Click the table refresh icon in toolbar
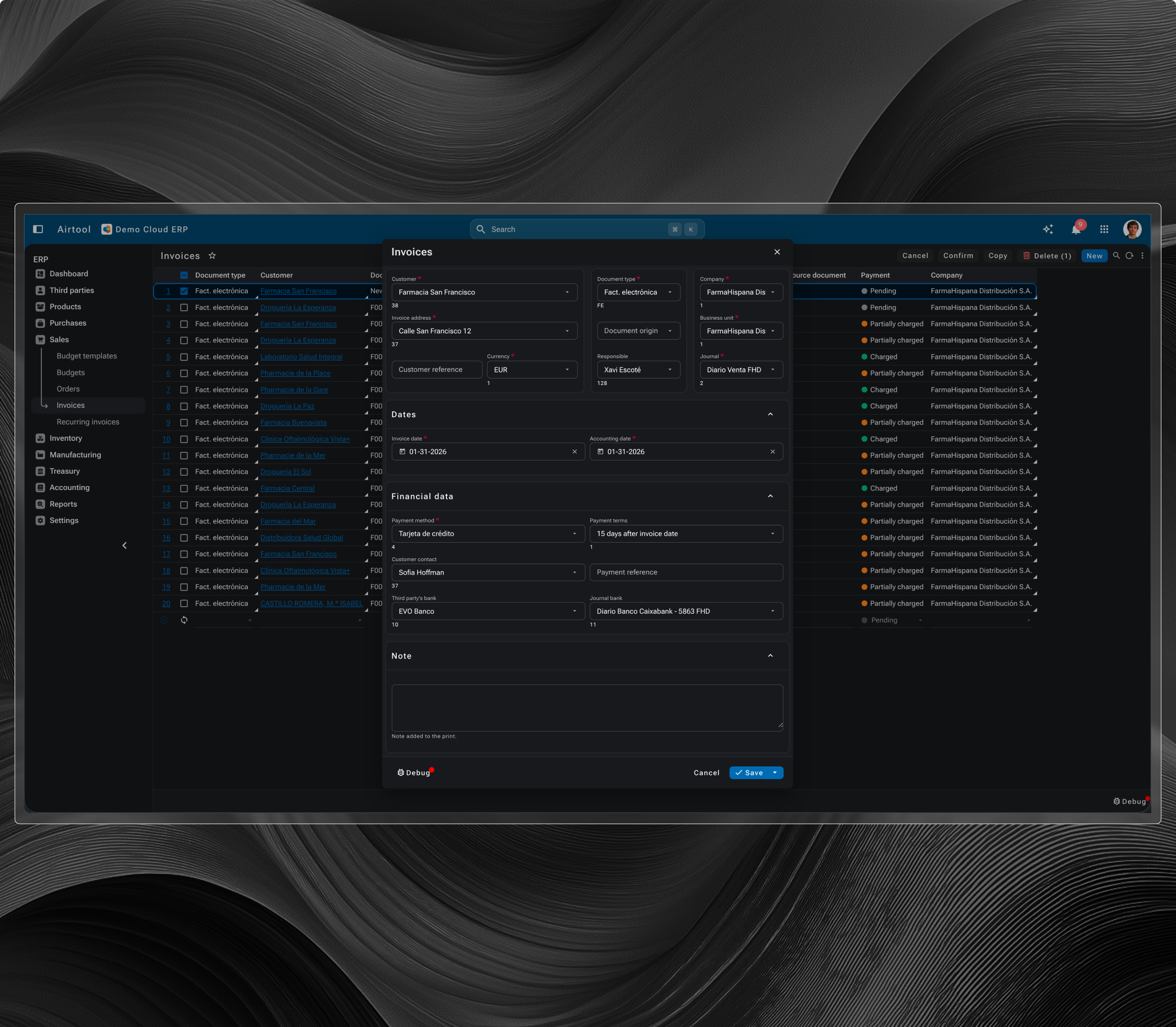1176x1027 pixels. pyautogui.click(x=1129, y=255)
